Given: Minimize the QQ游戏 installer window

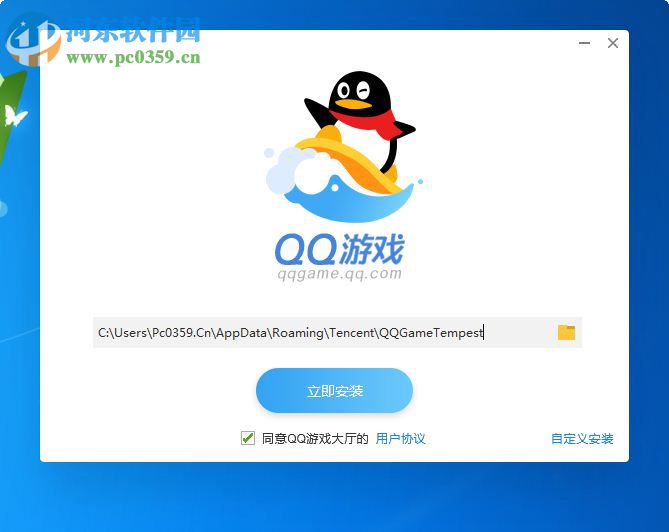Looking at the screenshot, I should pyautogui.click(x=585, y=43).
